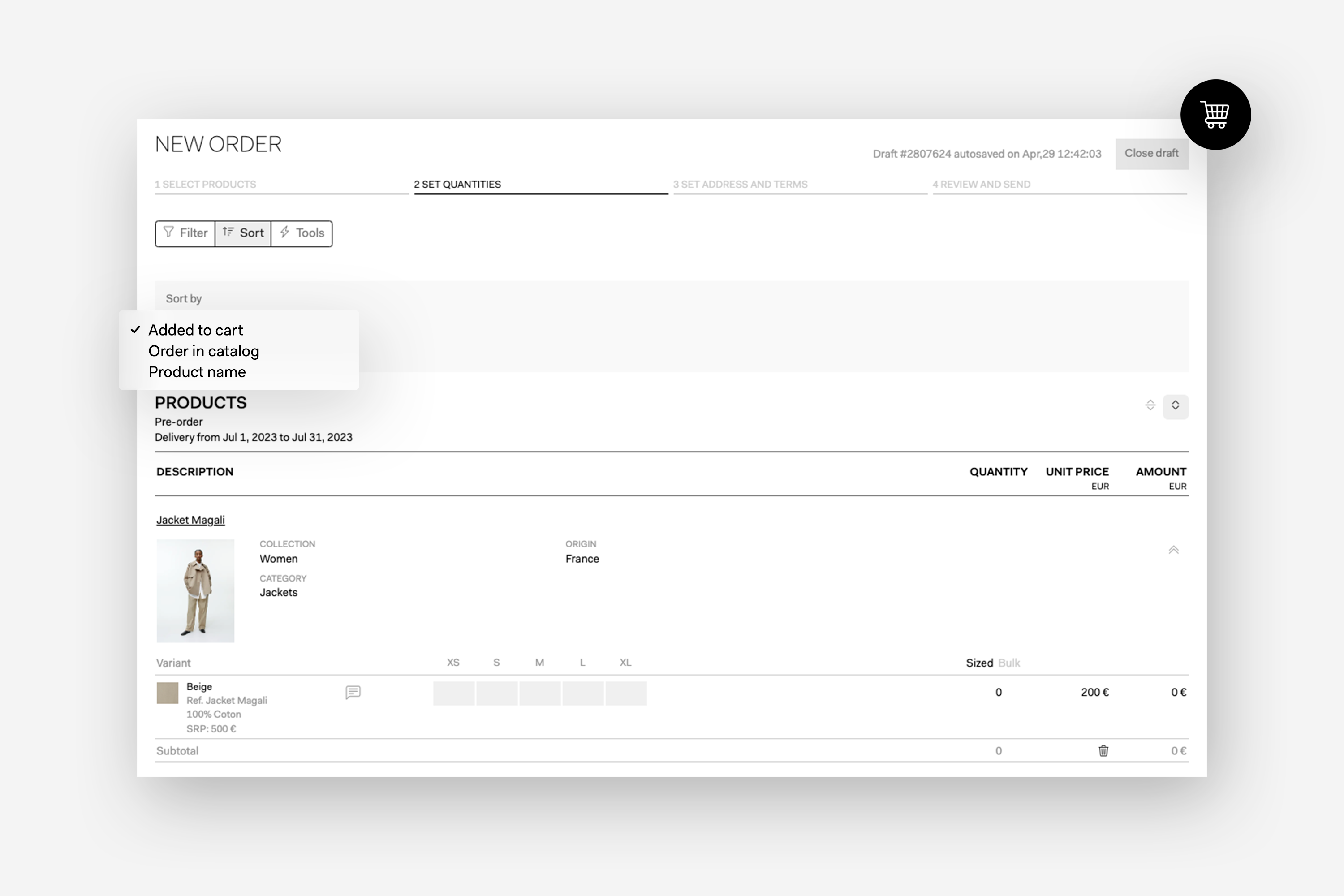
Task: Collapse the Jacket Magali product details chevron
Action: (1174, 549)
